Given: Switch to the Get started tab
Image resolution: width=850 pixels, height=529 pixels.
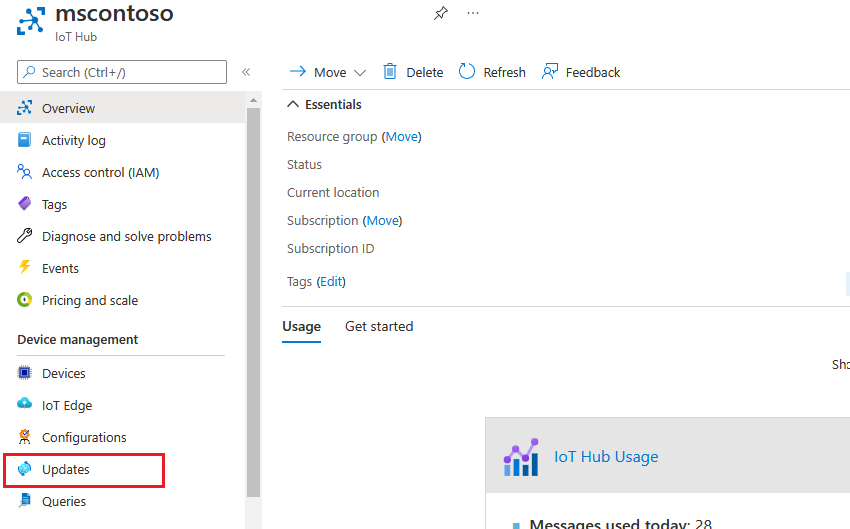Looking at the screenshot, I should coord(379,326).
